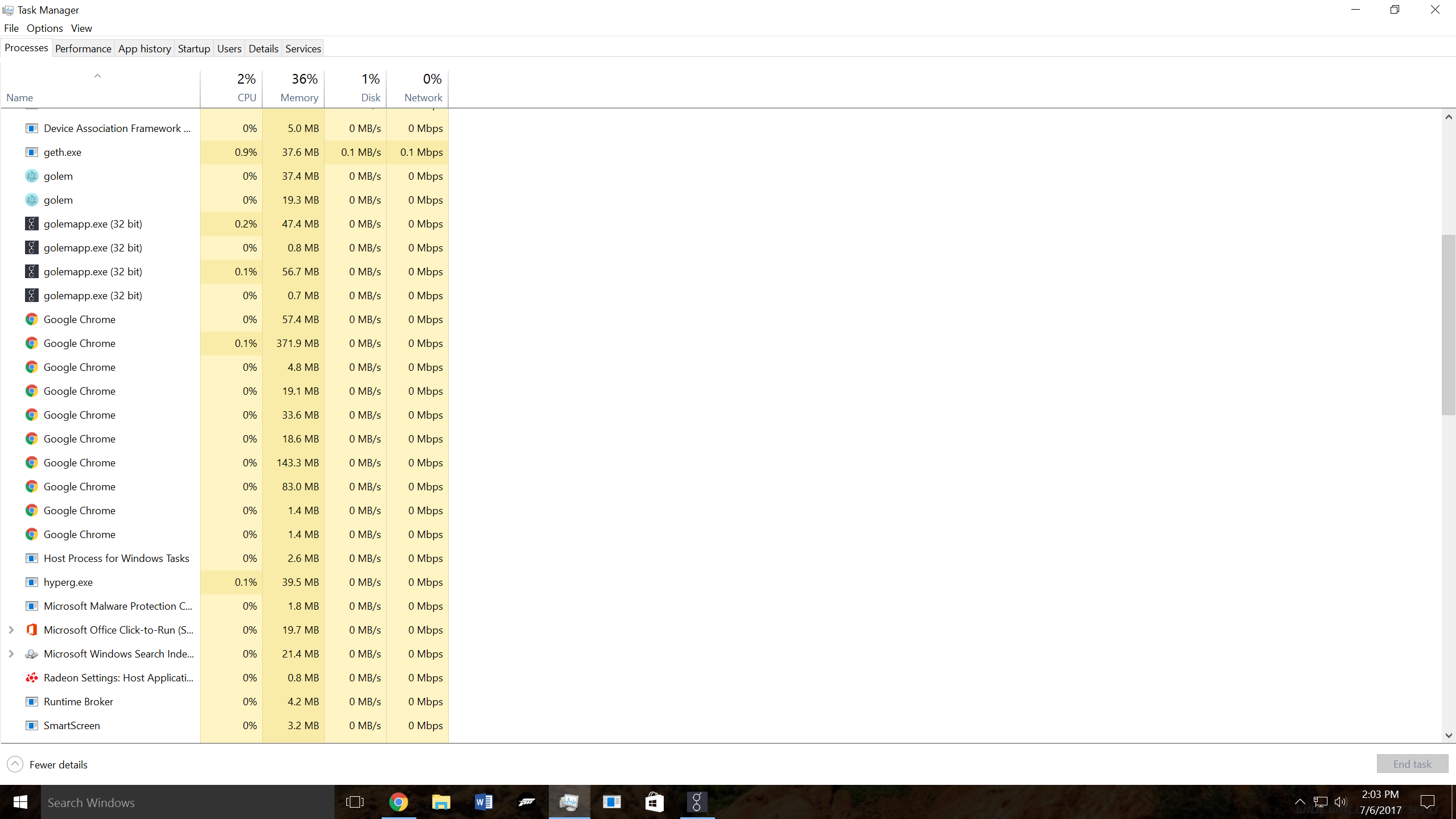Select the Microsoft Malware Protection process icon
This screenshot has height=819, width=1456.
[x=31, y=606]
